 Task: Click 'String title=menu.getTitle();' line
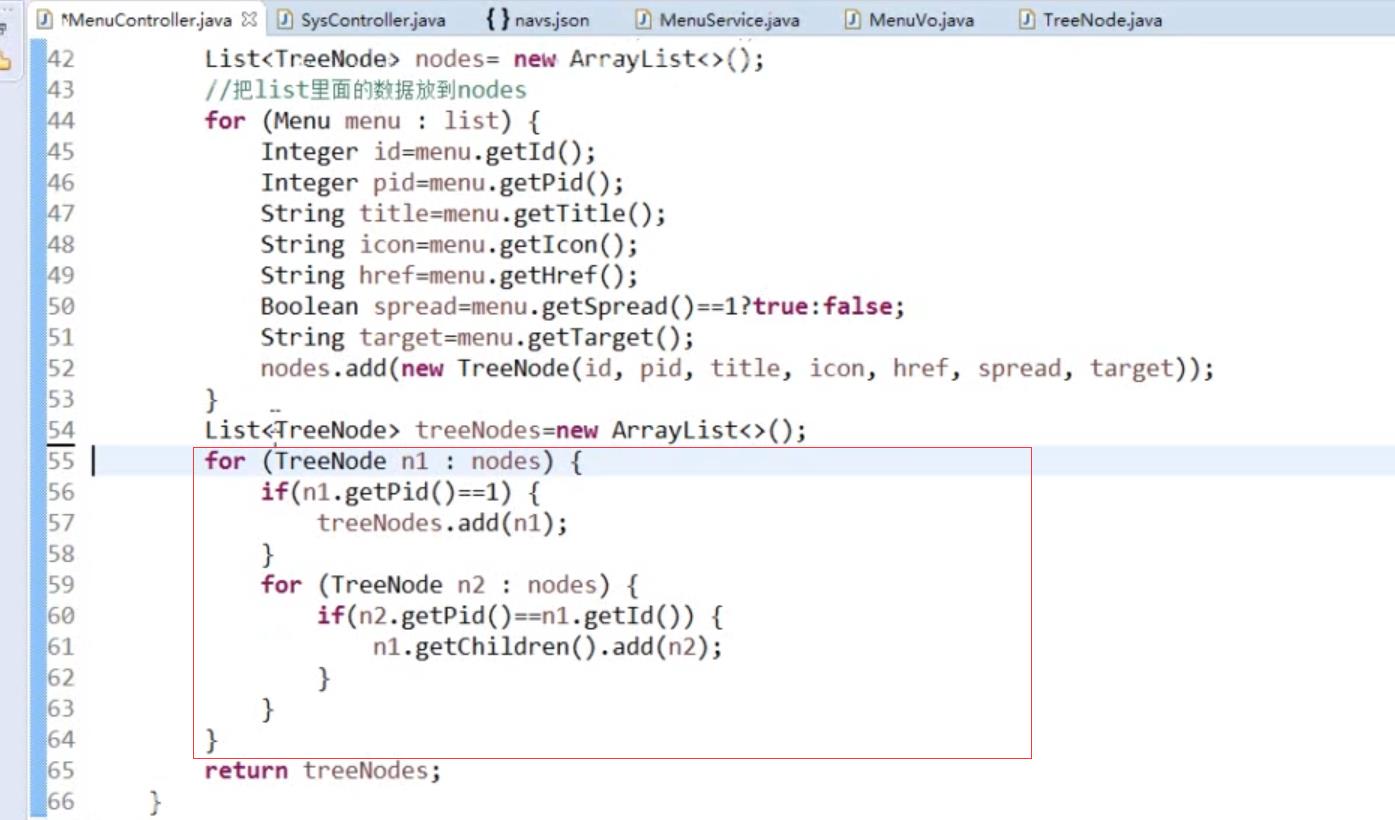click(463, 214)
